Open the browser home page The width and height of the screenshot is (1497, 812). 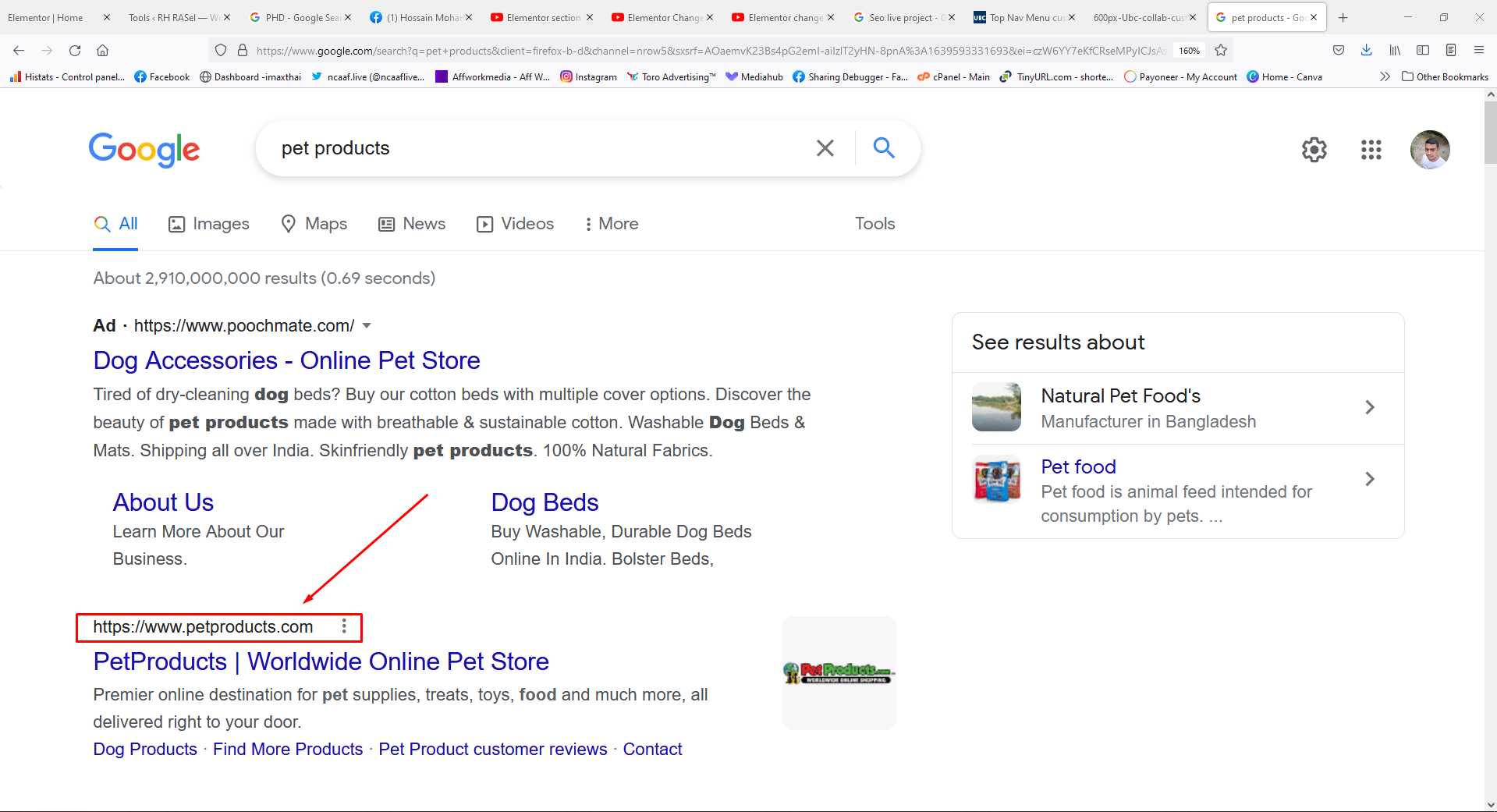pos(102,51)
